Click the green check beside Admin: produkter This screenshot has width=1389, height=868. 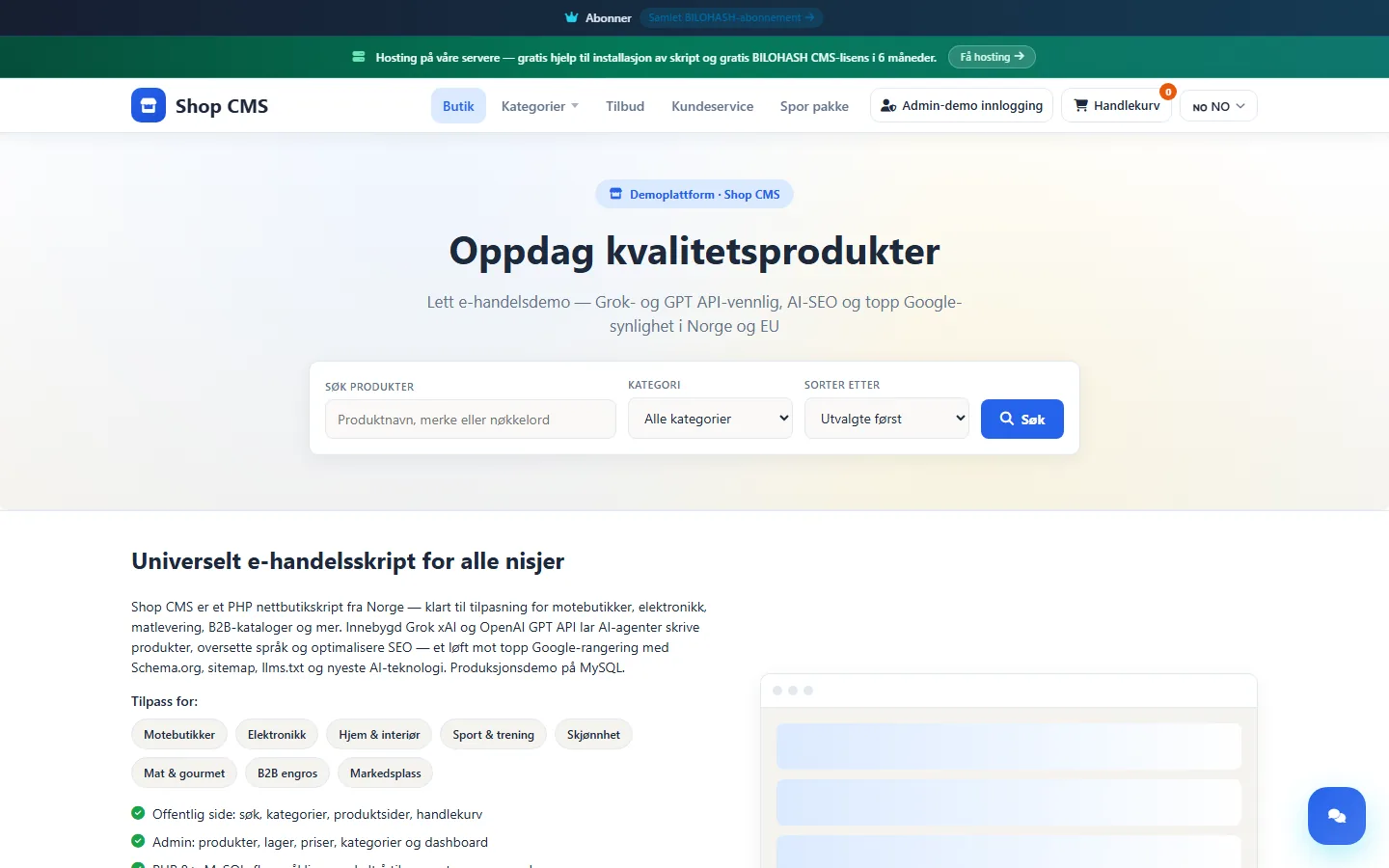138,841
